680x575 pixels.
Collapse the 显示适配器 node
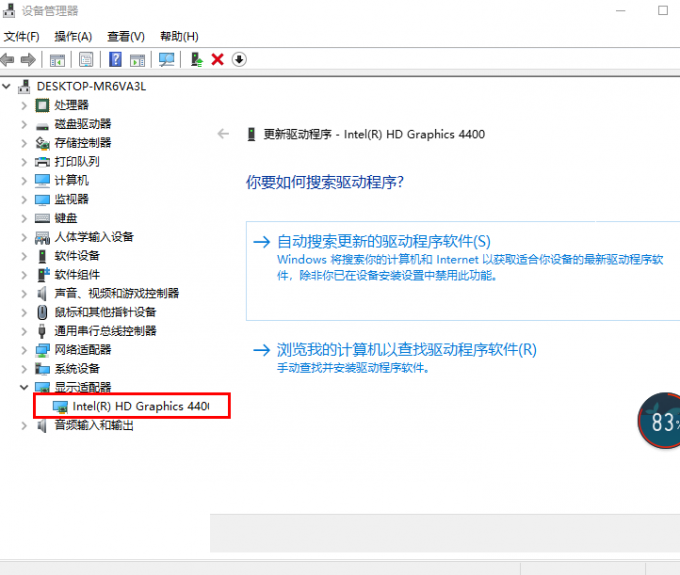[x=24, y=387]
